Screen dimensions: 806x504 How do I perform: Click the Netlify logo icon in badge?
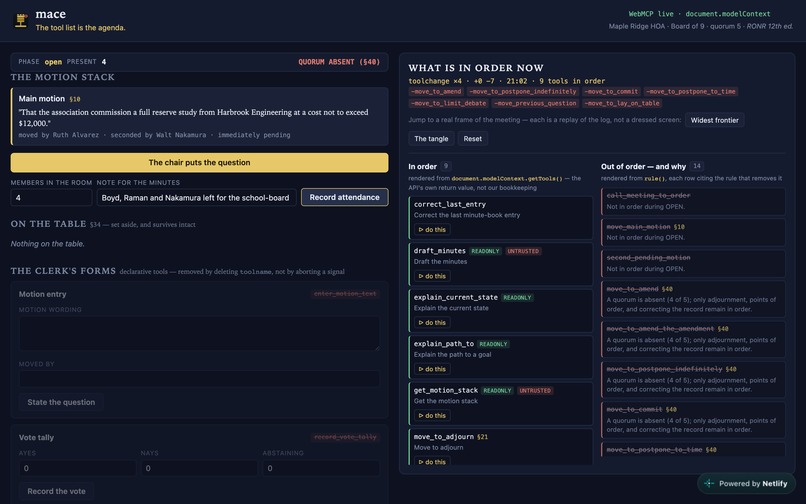tap(709, 483)
